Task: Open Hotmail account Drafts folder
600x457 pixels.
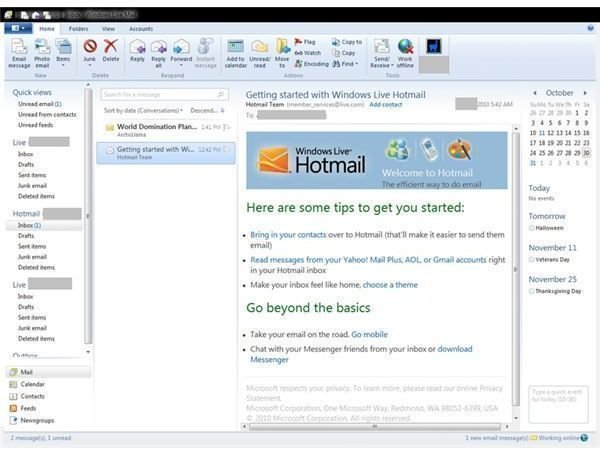Action: click(x=26, y=236)
